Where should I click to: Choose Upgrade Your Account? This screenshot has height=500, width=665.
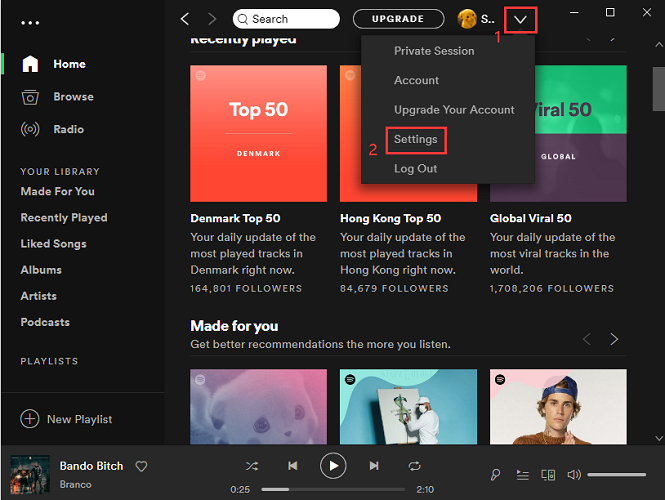click(x=454, y=110)
